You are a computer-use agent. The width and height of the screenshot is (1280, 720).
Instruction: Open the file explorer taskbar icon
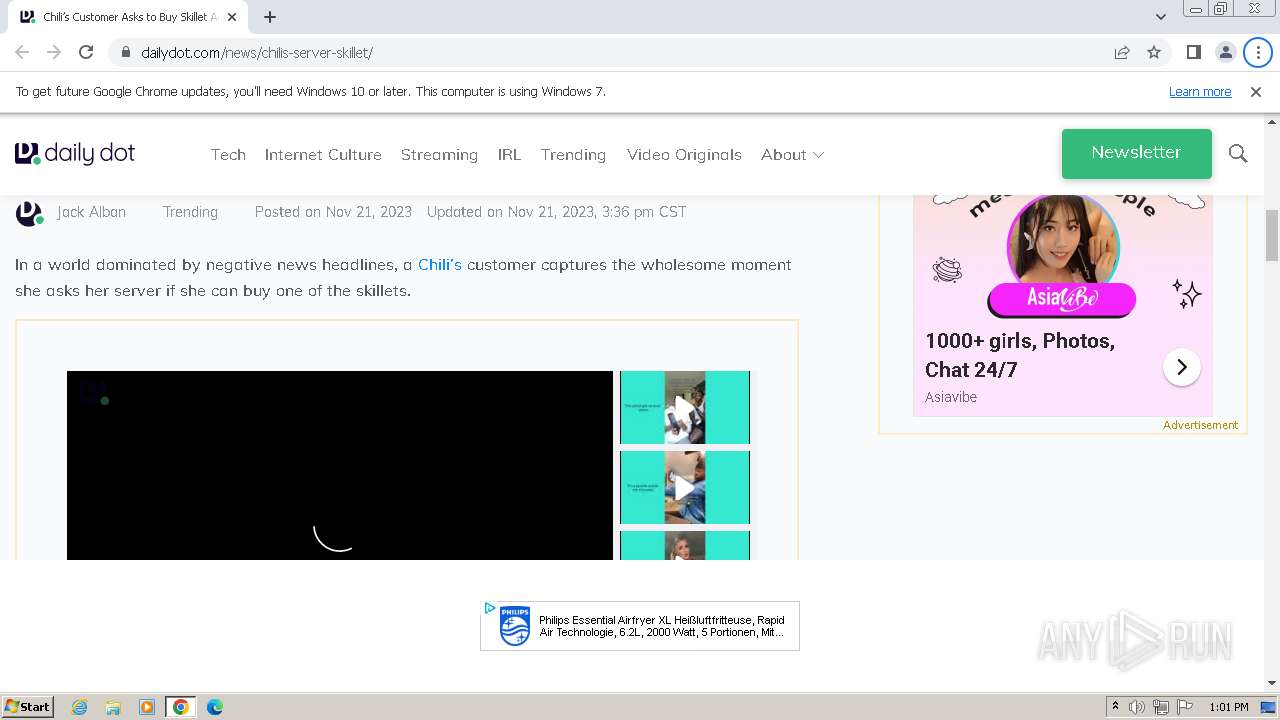pos(113,707)
